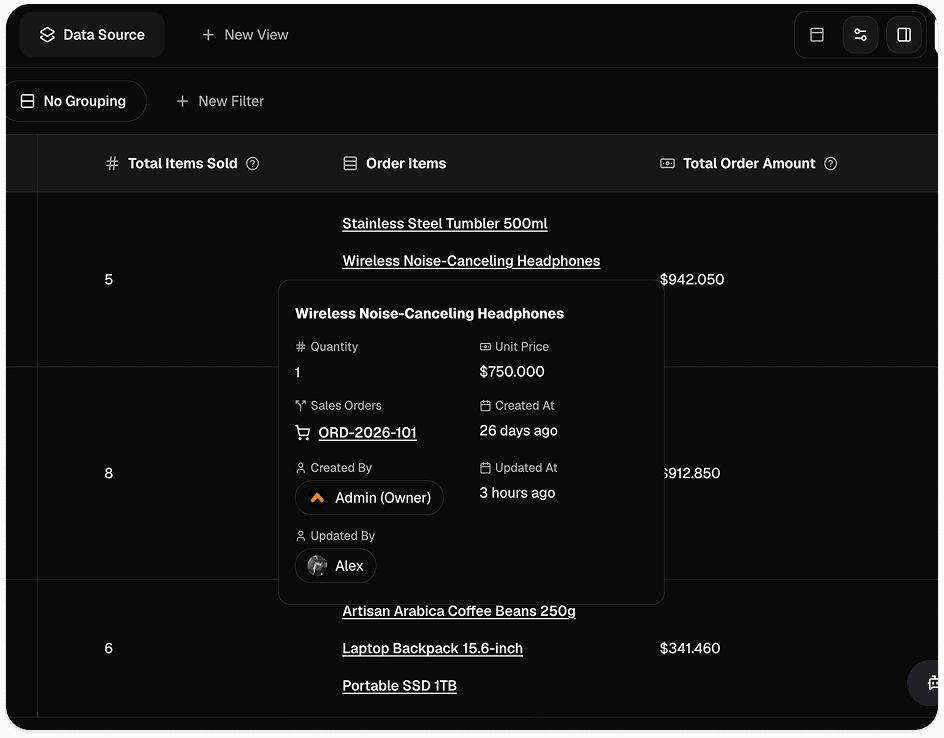This screenshot has height=738, width=944.
Task: Click Total Items Sold help icon
Action: 253,164
